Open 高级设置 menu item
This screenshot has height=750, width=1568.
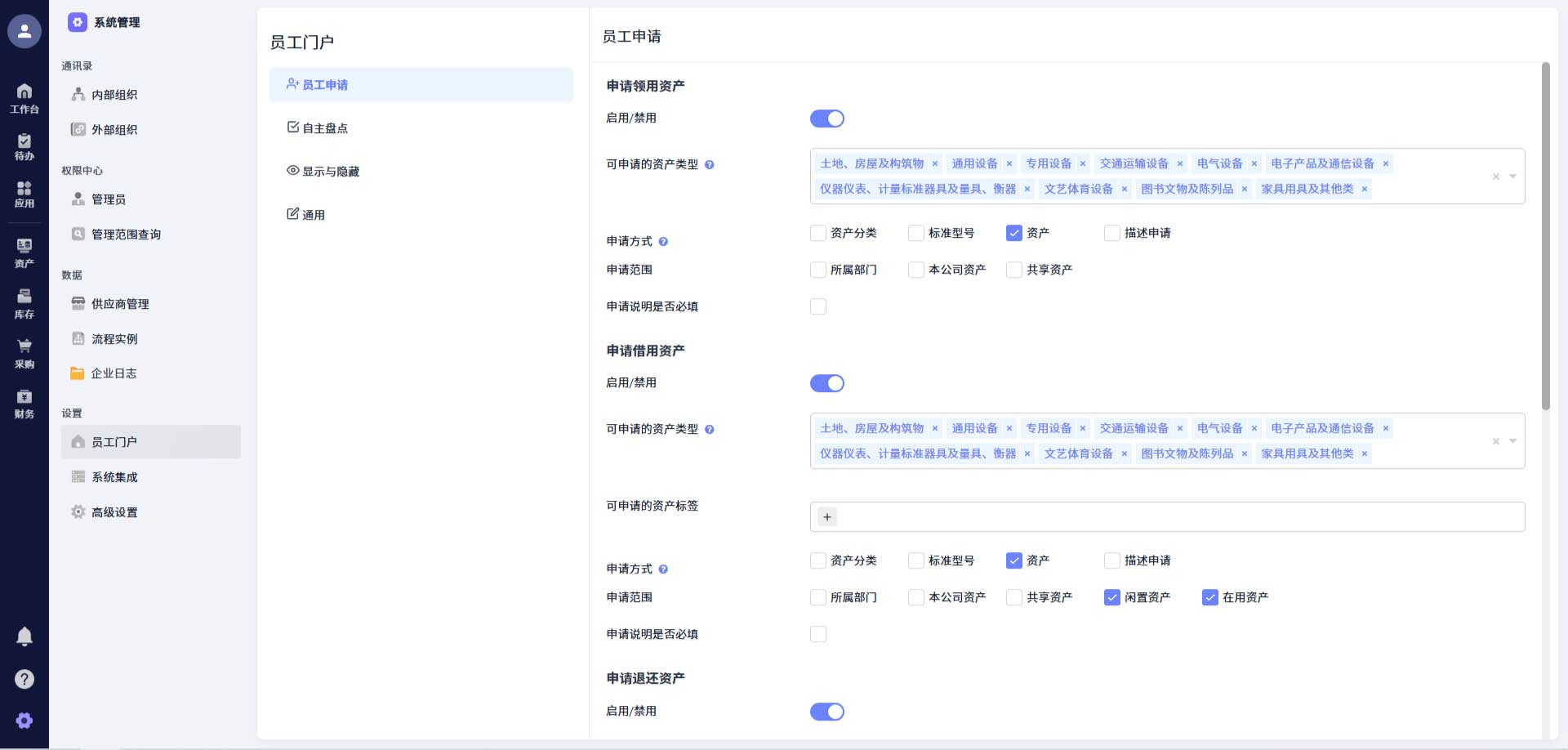coord(151,512)
